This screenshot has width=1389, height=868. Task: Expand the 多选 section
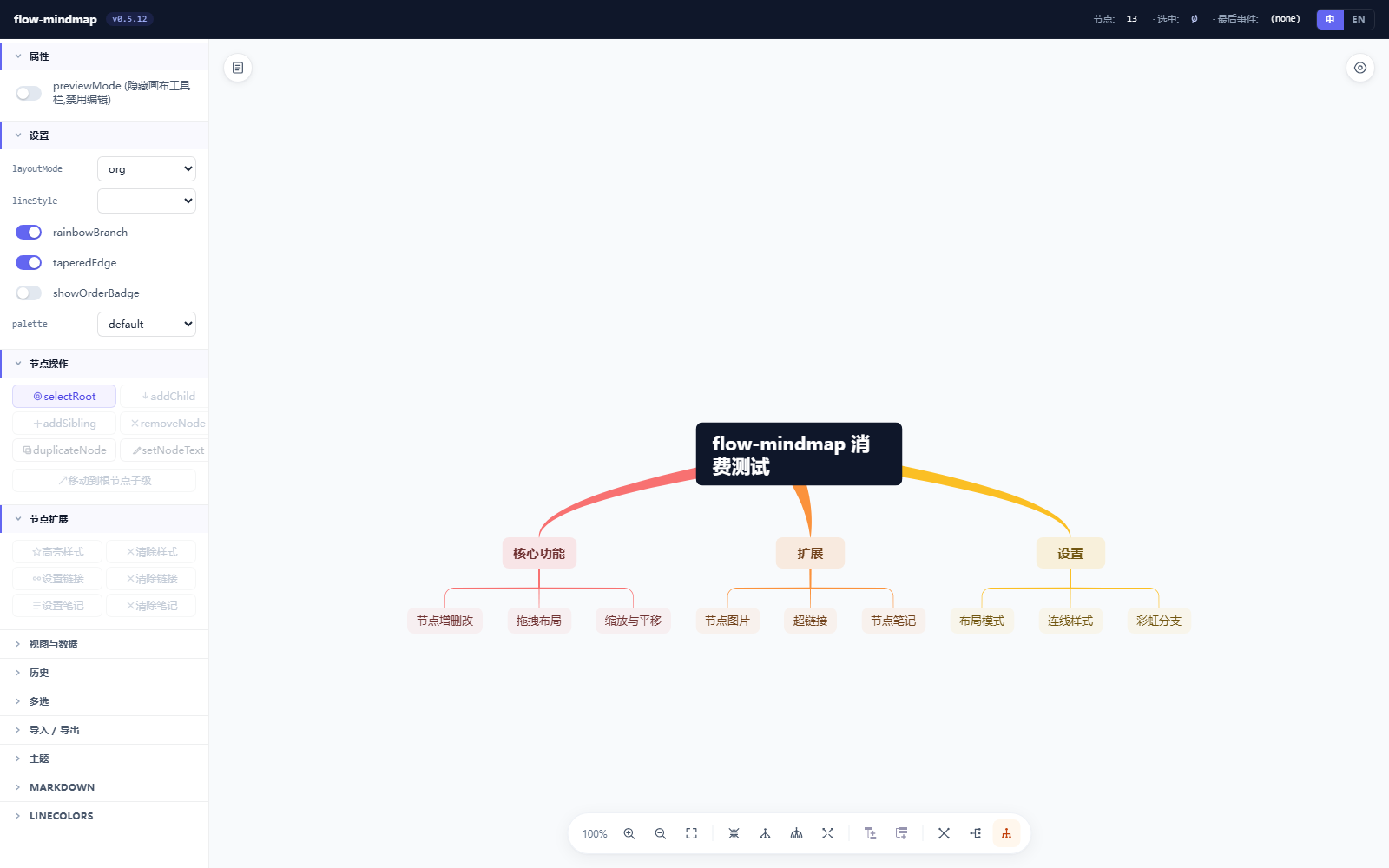(x=104, y=701)
